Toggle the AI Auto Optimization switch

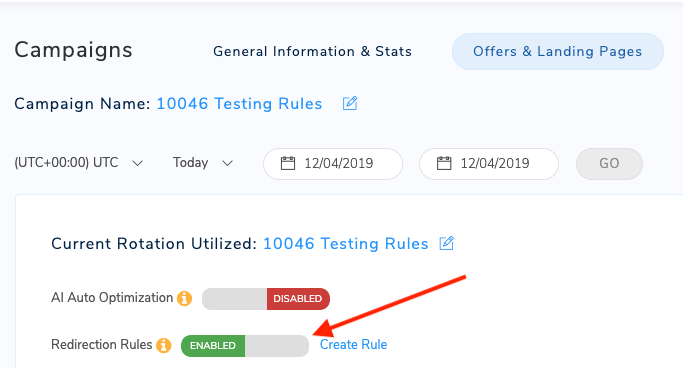point(266,299)
